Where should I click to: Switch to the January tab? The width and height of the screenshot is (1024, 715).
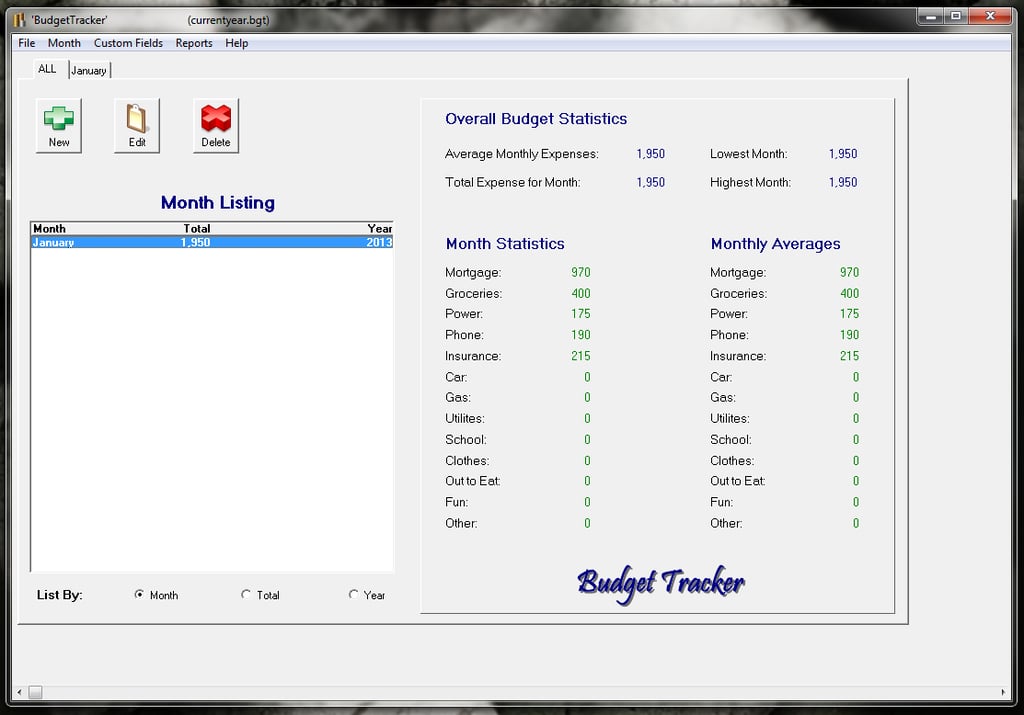(x=89, y=71)
